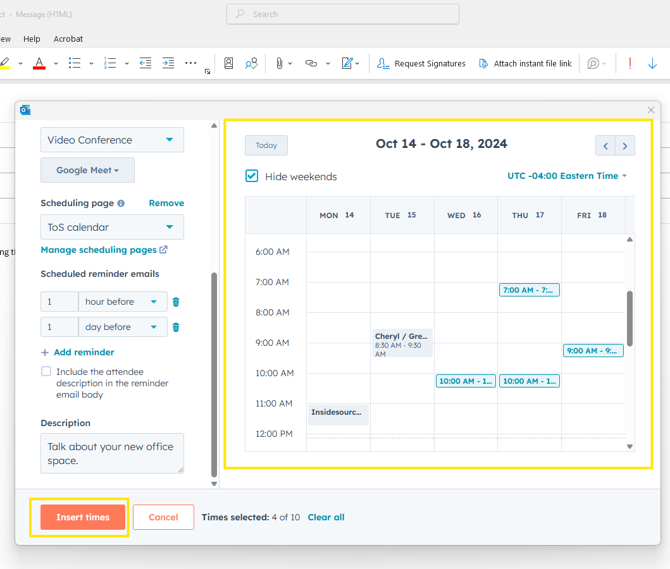Click the increase indent icon
This screenshot has width=670, height=569.
[x=168, y=63]
